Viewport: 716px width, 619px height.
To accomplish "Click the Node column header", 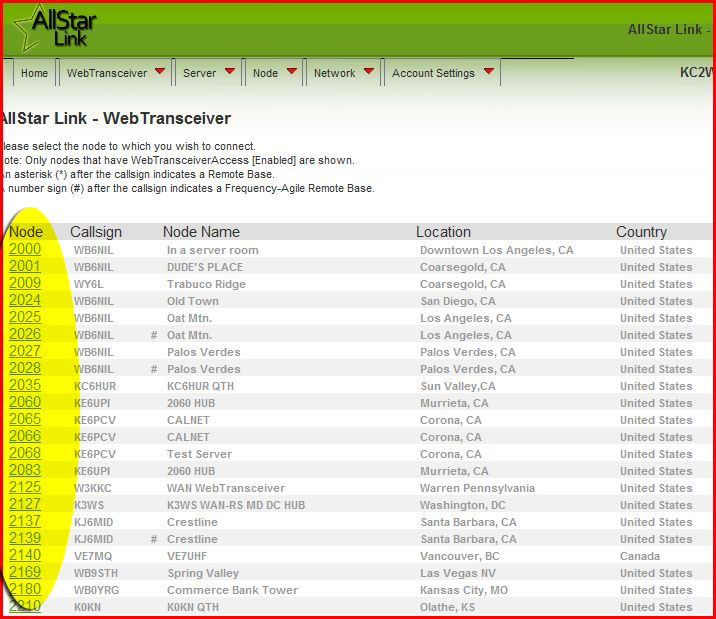I will point(26,232).
